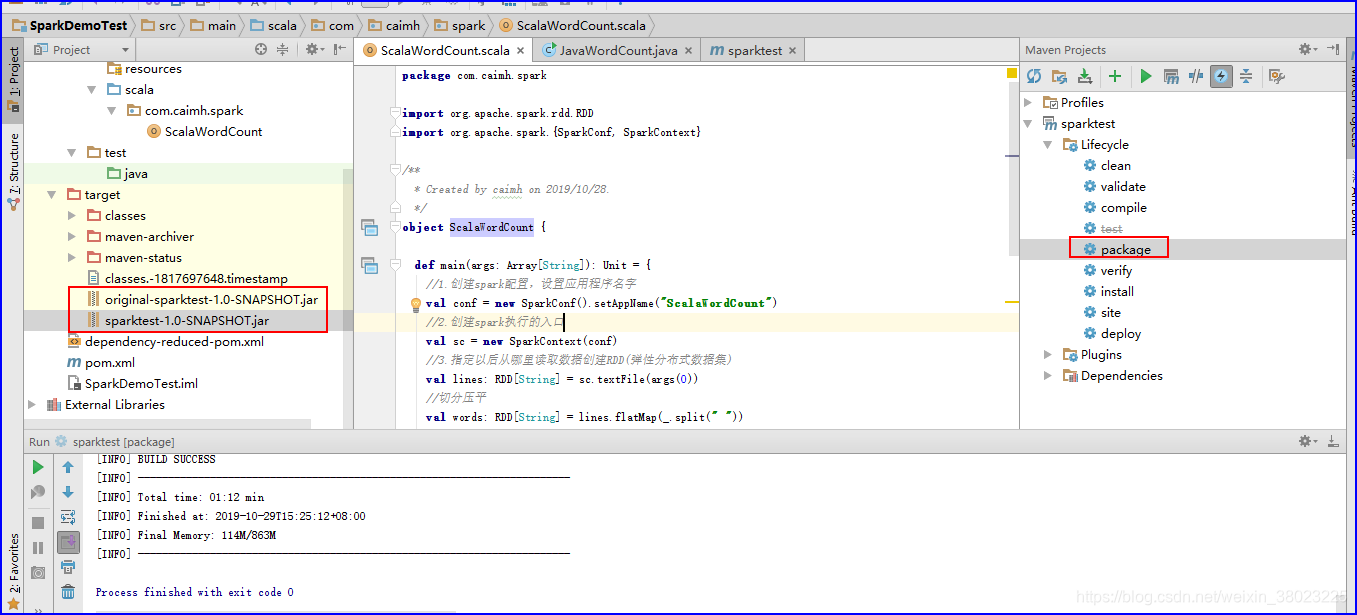Screen dimensions: 1357x615
Task: Run the Maven build with green play icon
Action: click(1146, 76)
